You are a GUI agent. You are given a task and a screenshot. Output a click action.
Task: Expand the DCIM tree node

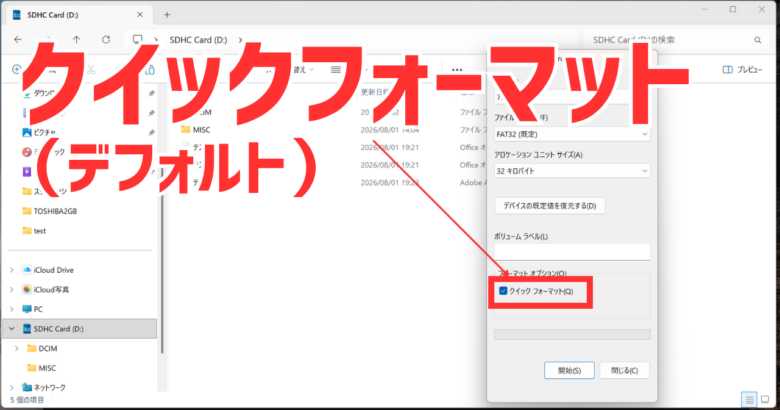point(17,348)
